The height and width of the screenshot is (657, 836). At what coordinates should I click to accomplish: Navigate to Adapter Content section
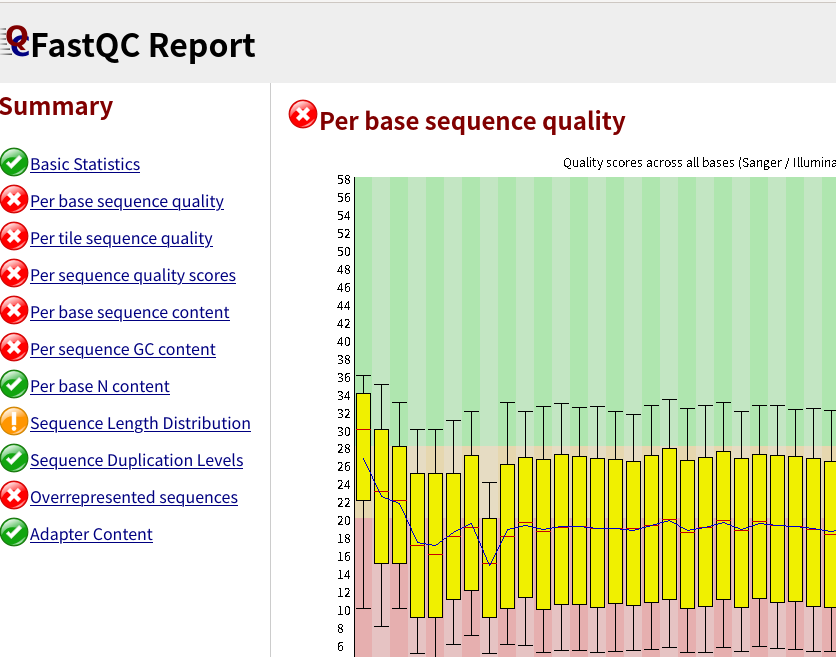[x=91, y=534]
